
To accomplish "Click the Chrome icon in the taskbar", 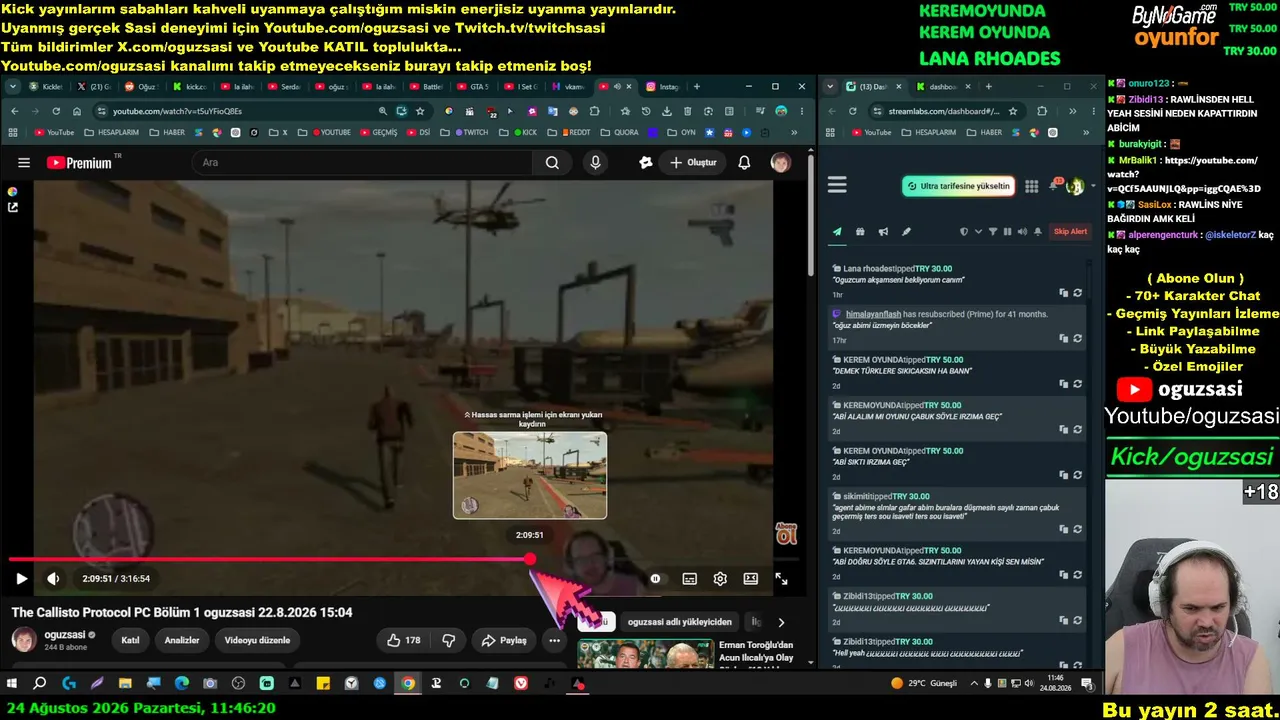I will [x=408, y=684].
